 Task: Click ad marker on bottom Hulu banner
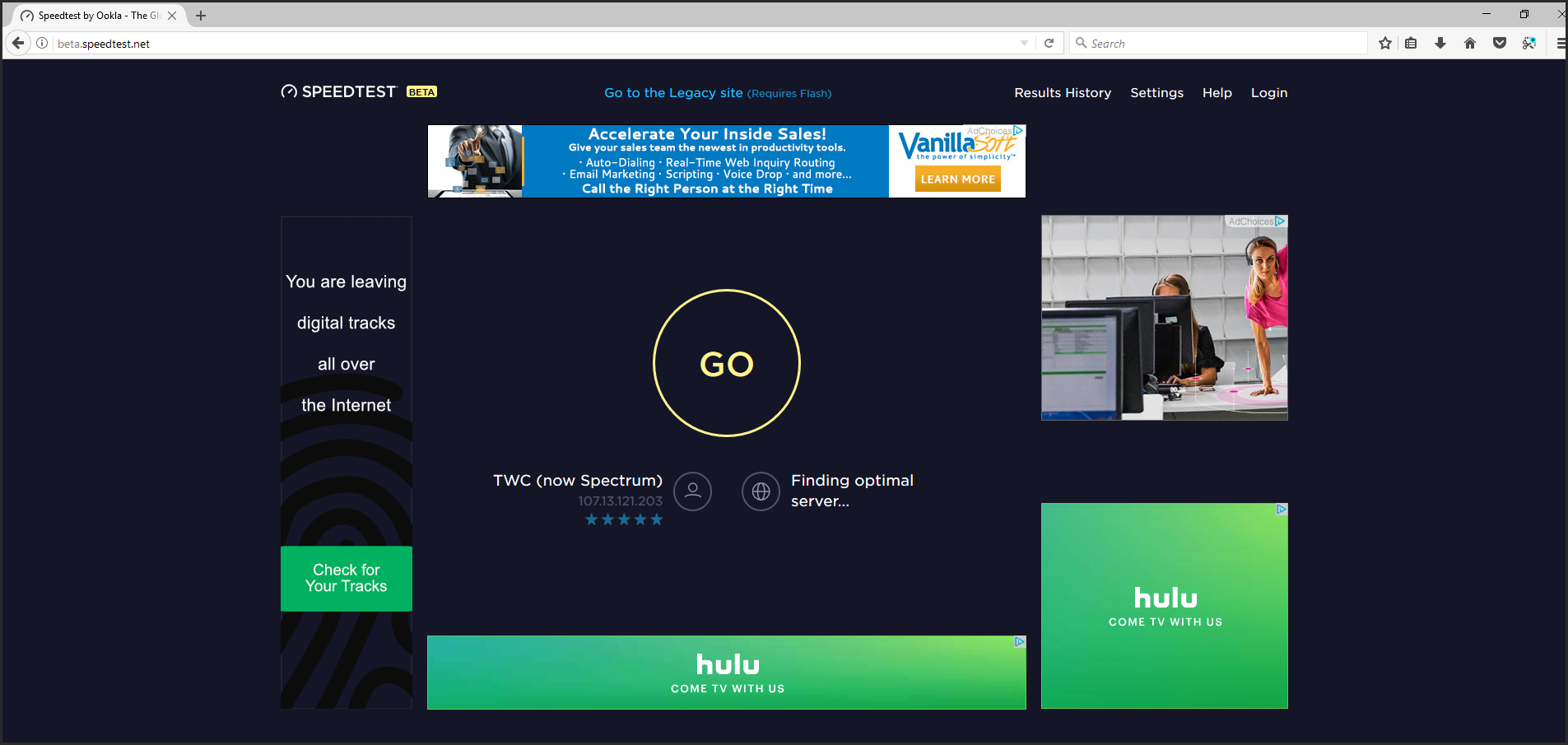click(1020, 641)
